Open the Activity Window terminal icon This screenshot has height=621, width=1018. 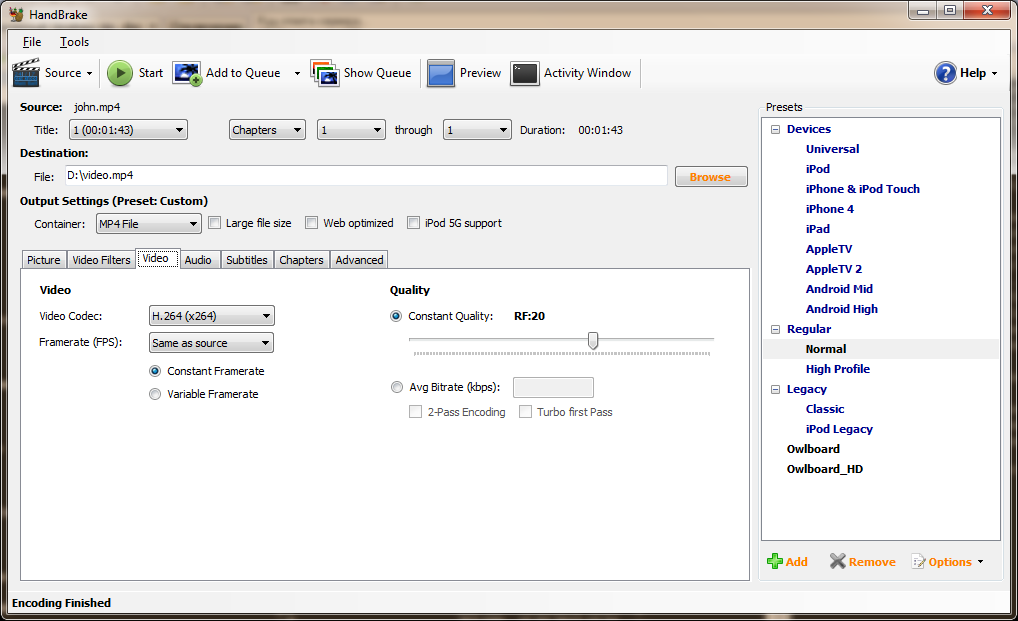(x=525, y=73)
